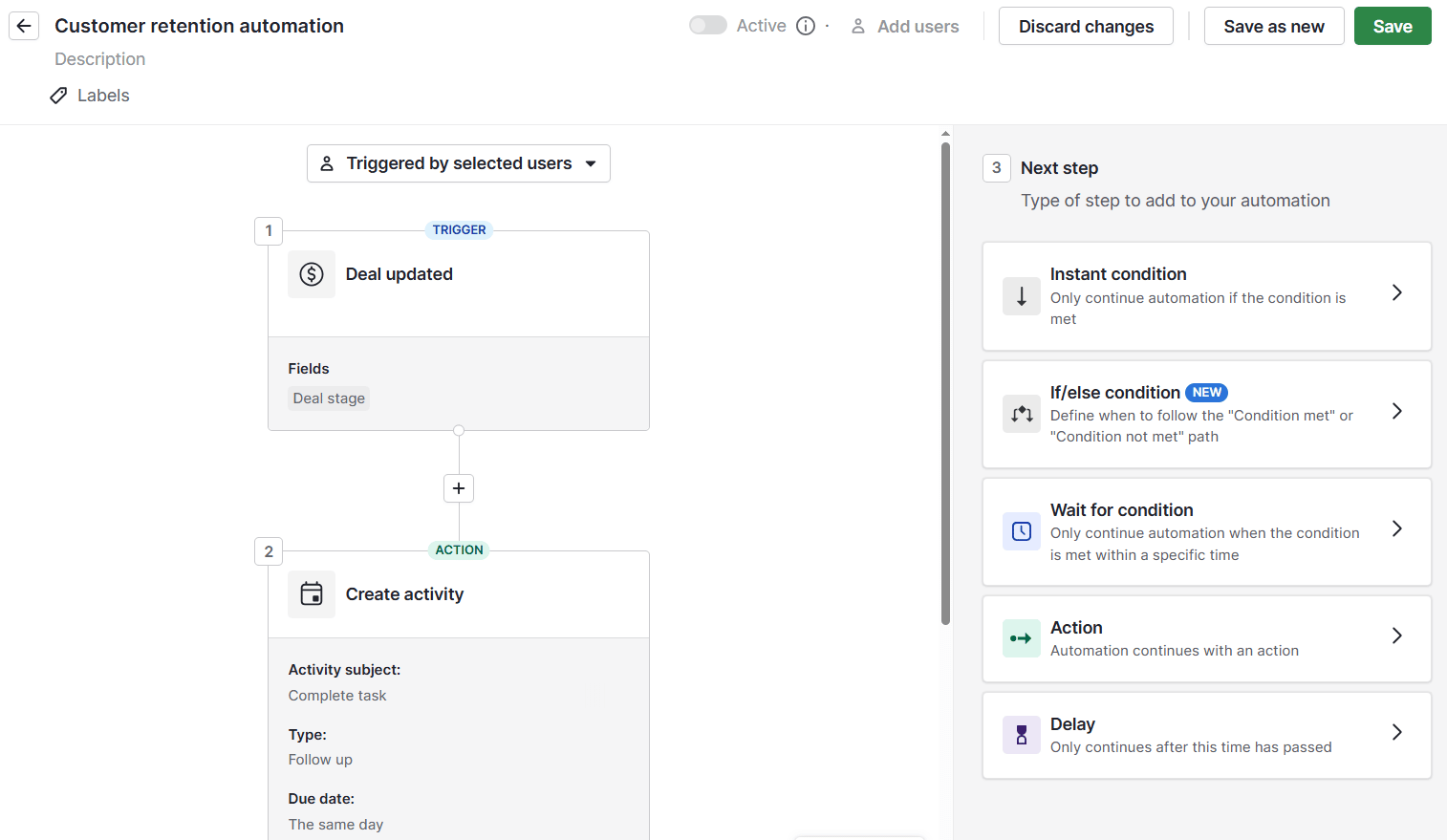Click step number 2 badge
Image resolution: width=1447 pixels, height=840 pixels.
pos(269,551)
